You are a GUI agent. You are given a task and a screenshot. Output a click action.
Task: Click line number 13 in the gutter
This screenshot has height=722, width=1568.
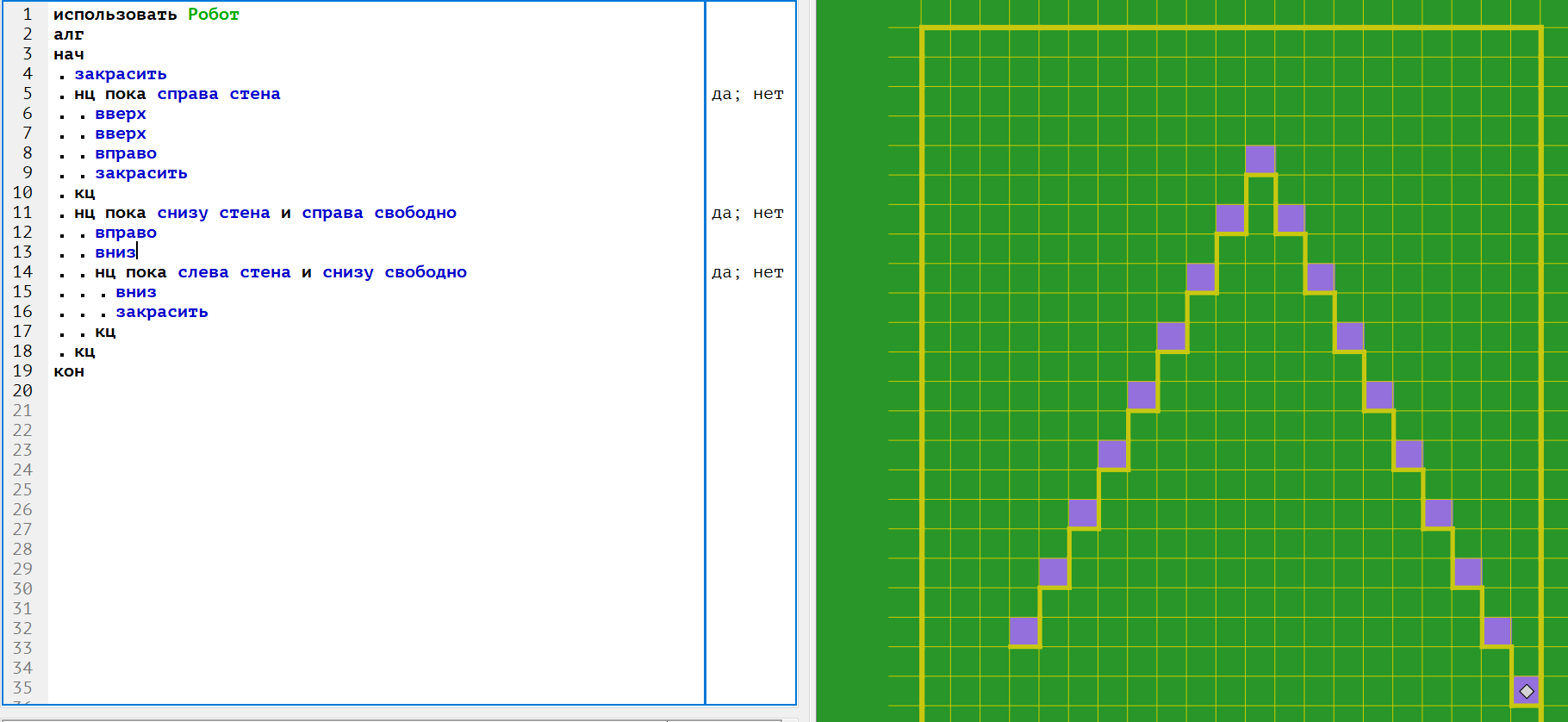(22, 252)
